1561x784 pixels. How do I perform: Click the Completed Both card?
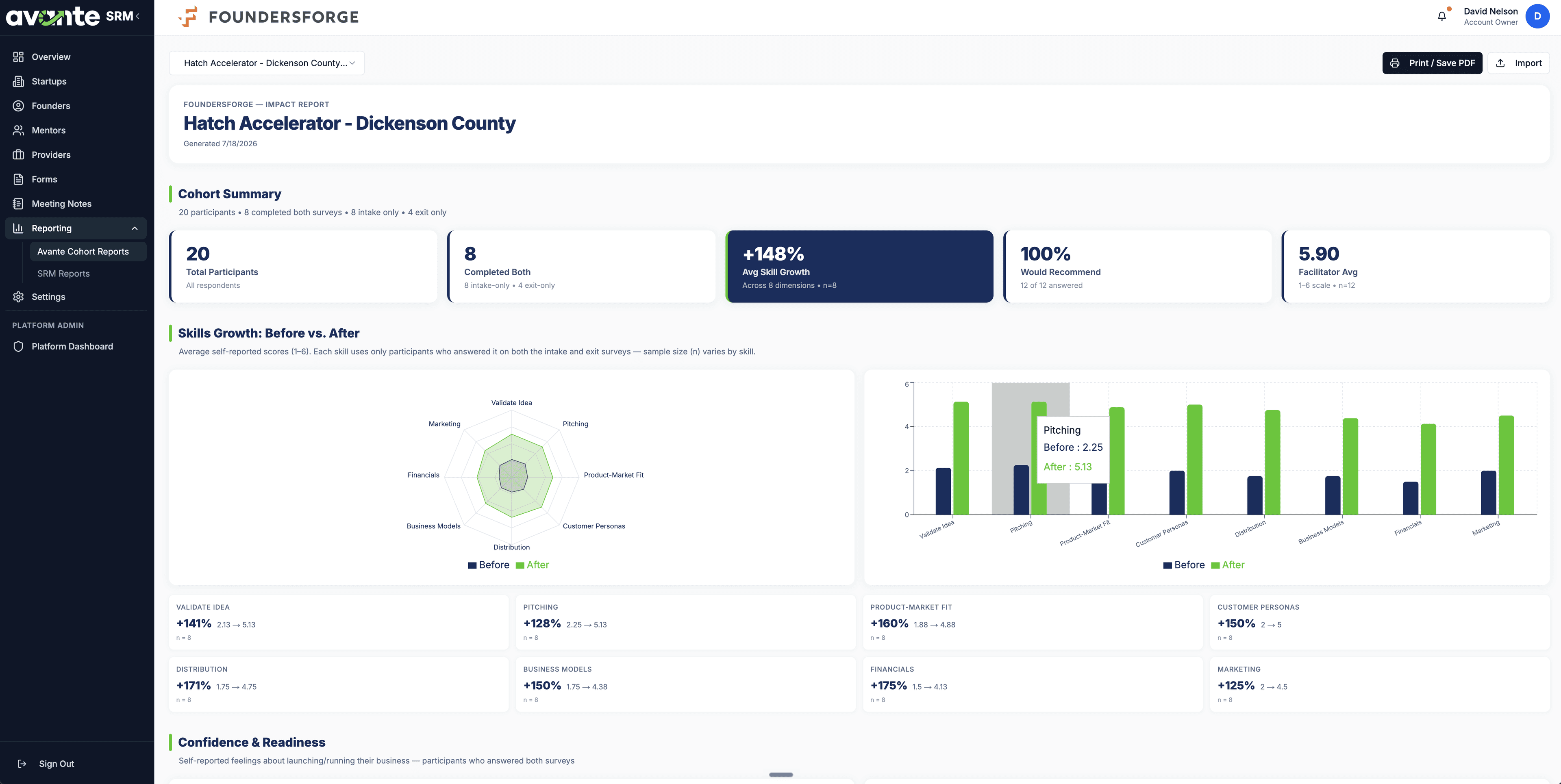(x=581, y=267)
